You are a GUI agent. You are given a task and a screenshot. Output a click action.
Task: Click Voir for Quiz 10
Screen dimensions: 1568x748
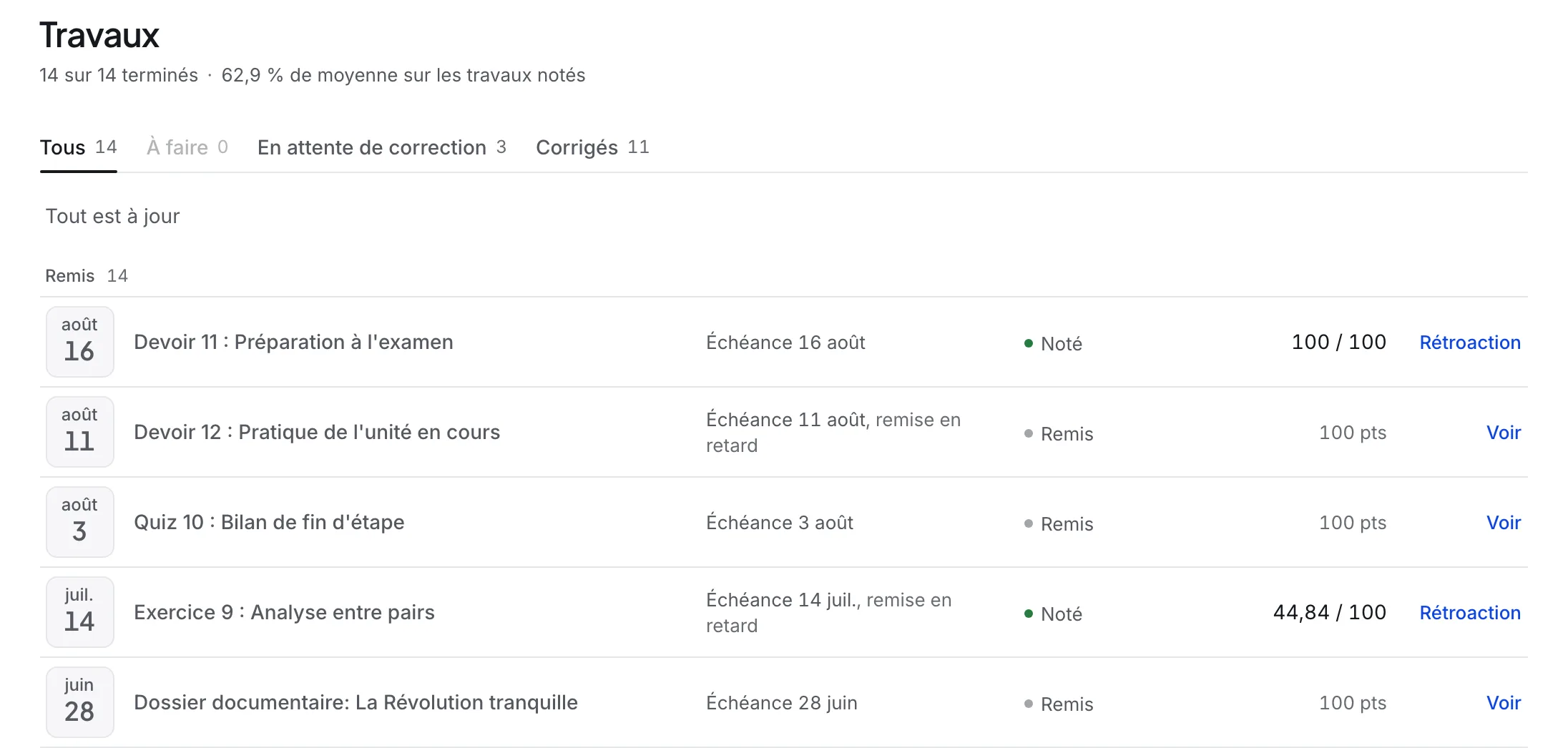1504,523
